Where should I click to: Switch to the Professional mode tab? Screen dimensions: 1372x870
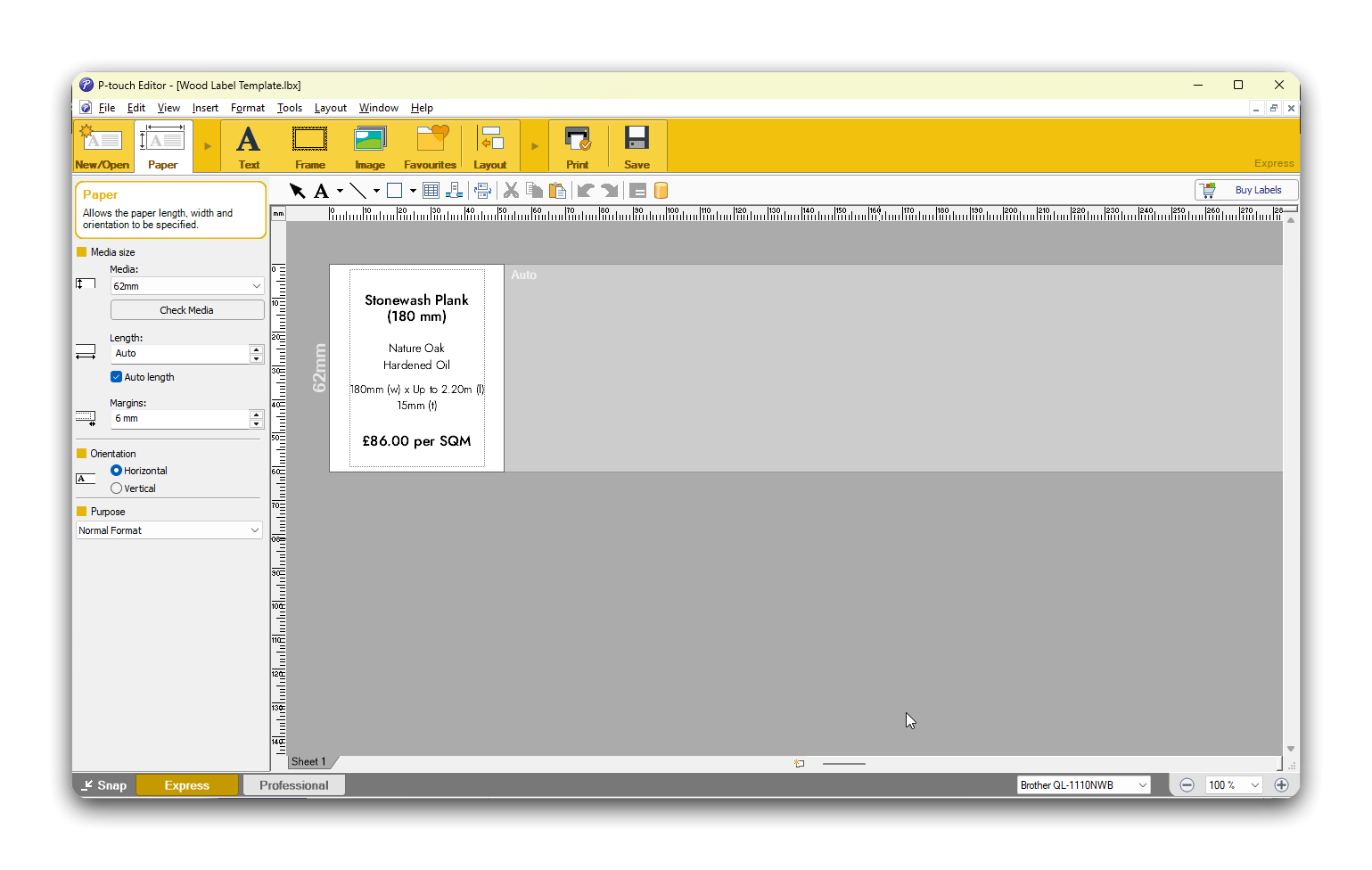point(293,785)
